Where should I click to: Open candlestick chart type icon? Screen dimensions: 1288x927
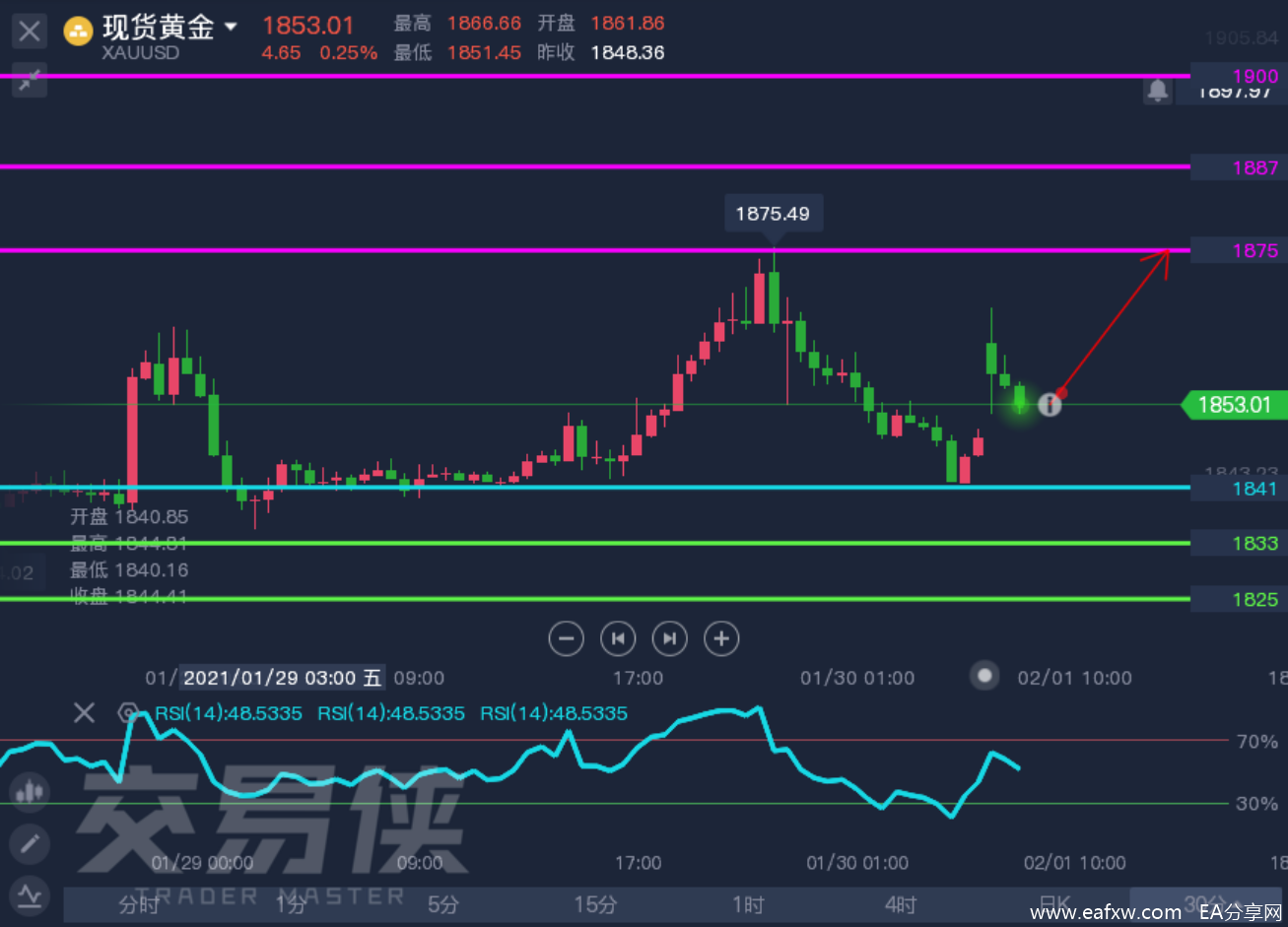[x=30, y=791]
